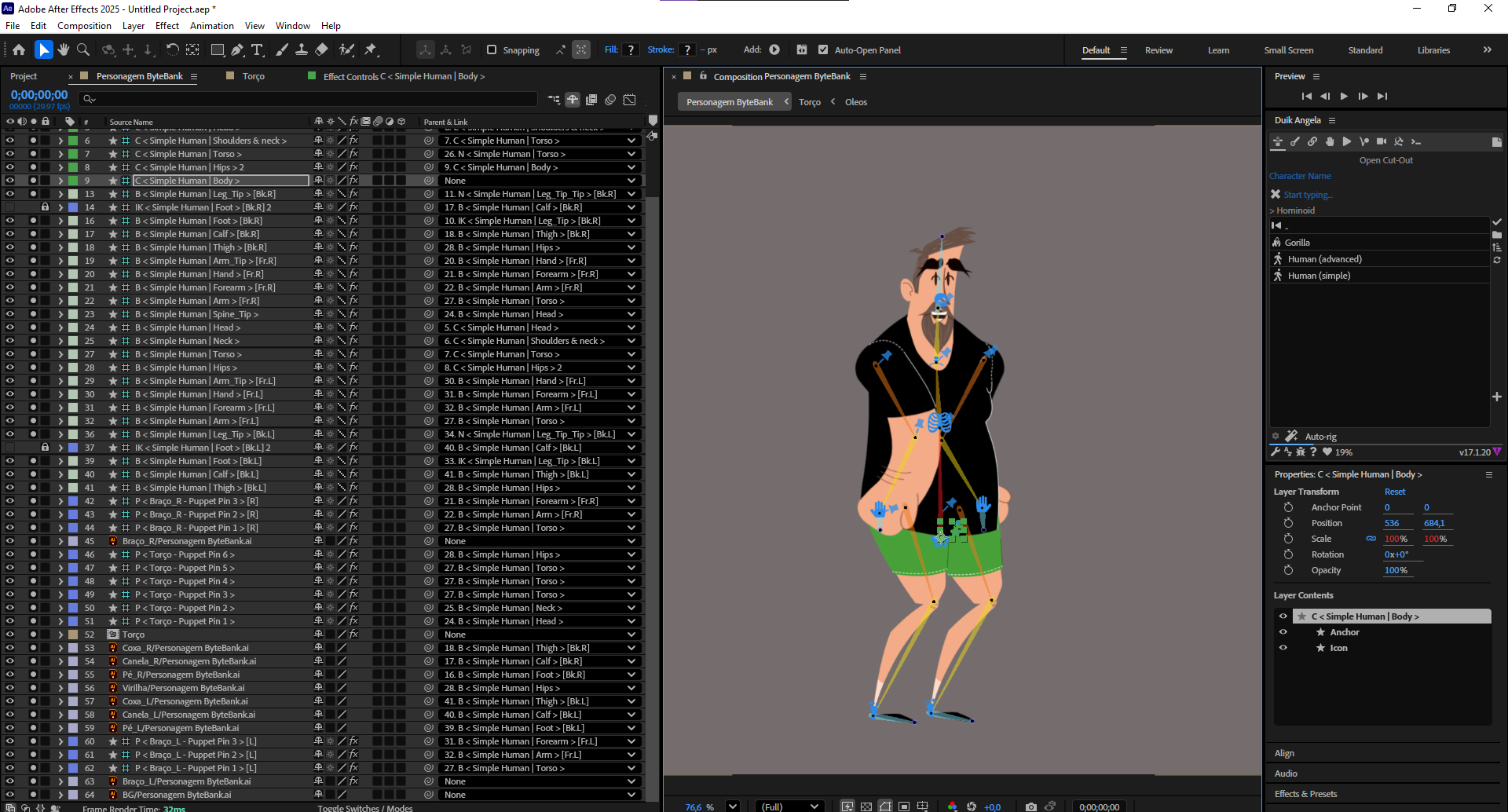1508x812 pixels.
Task: Select the Pen tool
Action: [237, 50]
